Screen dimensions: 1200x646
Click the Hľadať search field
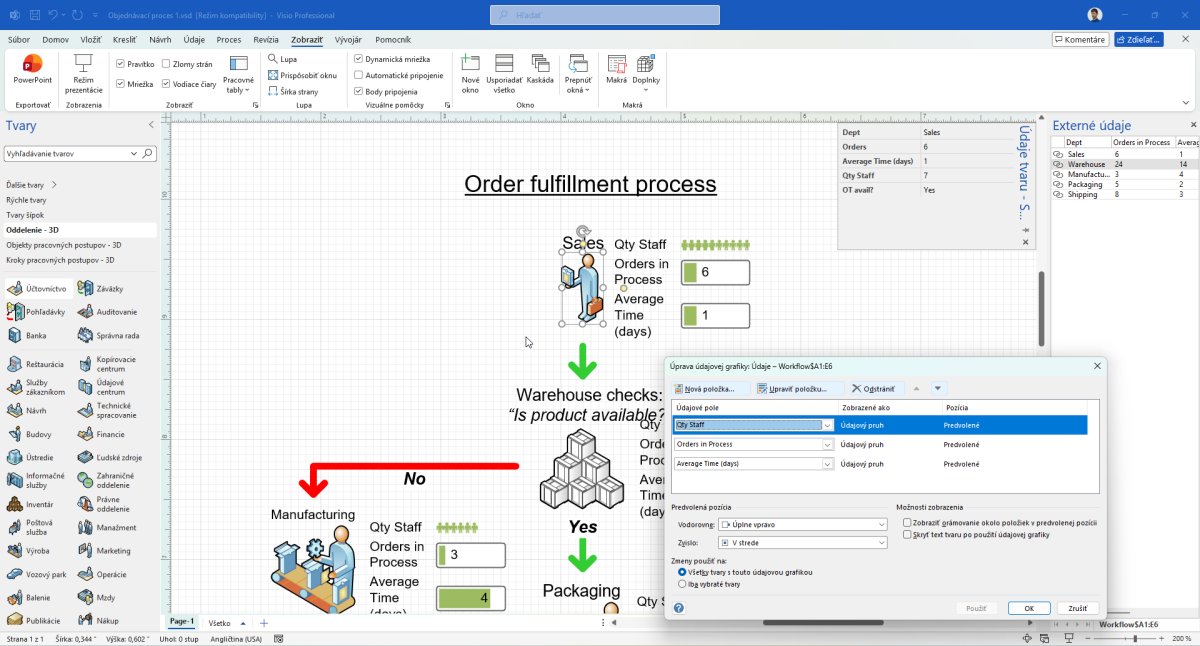[604, 15]
